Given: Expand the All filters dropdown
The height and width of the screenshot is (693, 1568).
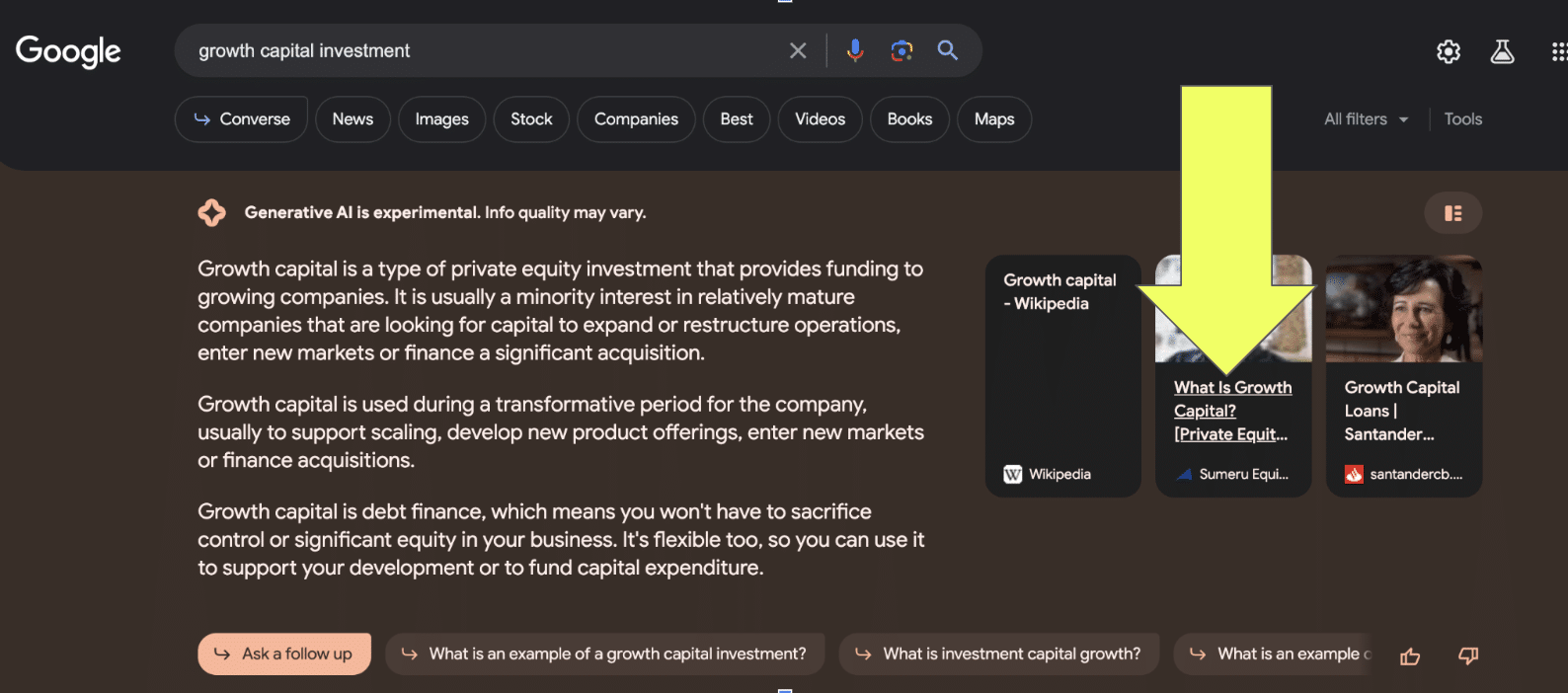Looking at the screenshot, I should 1367,119.
